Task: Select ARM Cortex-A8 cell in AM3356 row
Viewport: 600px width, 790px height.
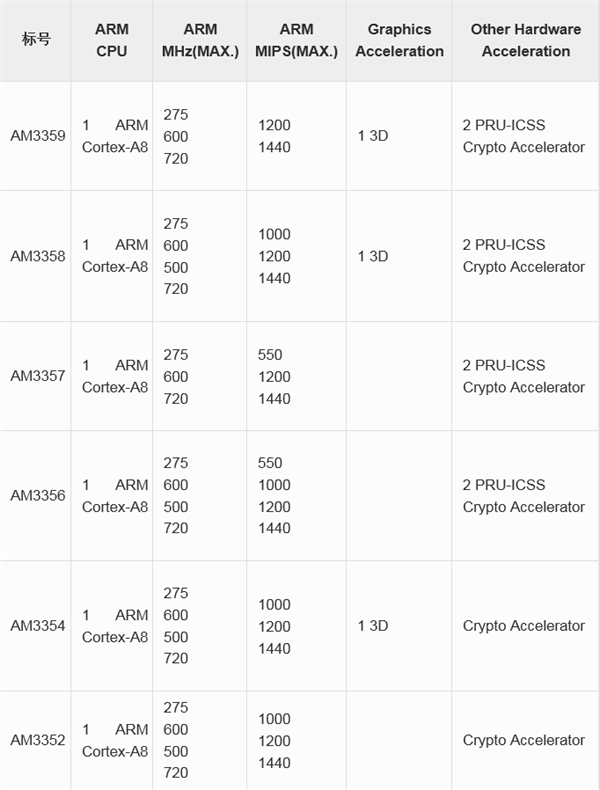Action: [115, 496]
